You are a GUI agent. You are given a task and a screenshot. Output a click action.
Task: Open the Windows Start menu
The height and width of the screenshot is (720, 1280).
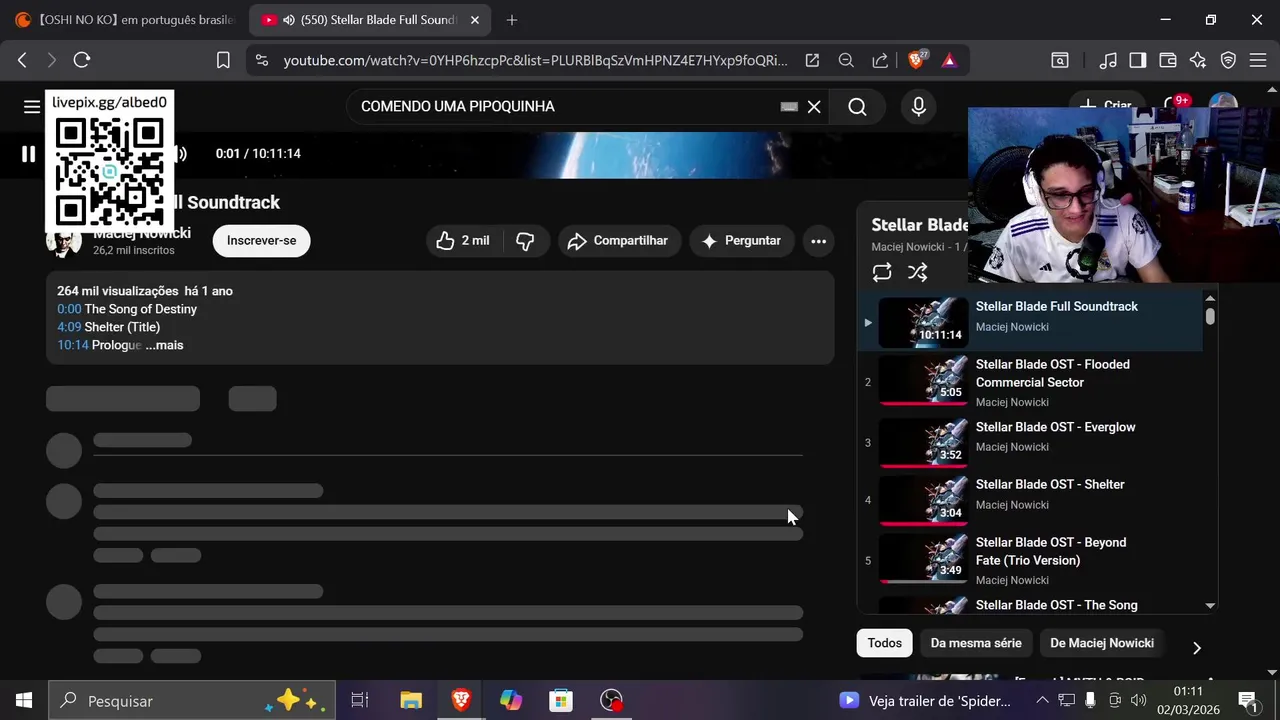point(24,701)
